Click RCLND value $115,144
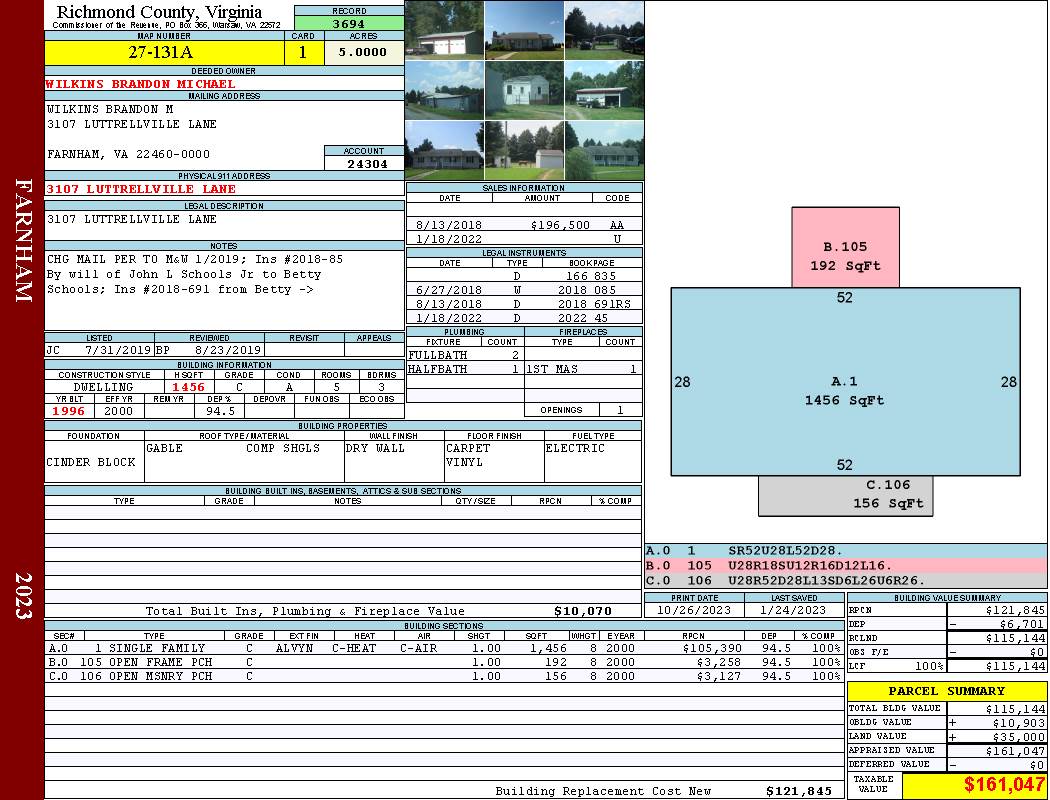 (x=1015, y=638)
